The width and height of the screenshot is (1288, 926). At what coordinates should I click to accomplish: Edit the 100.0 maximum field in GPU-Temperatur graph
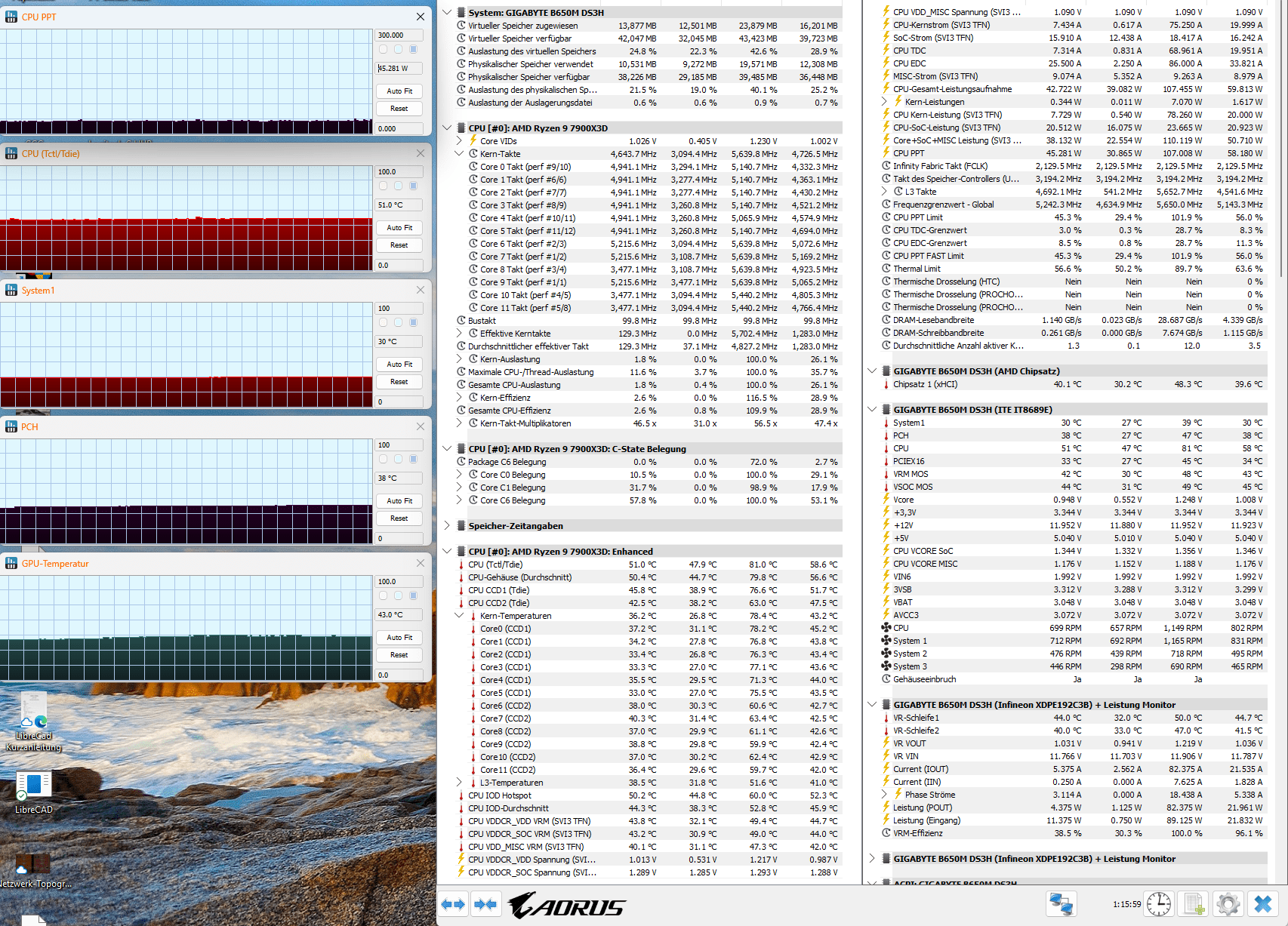399,582
